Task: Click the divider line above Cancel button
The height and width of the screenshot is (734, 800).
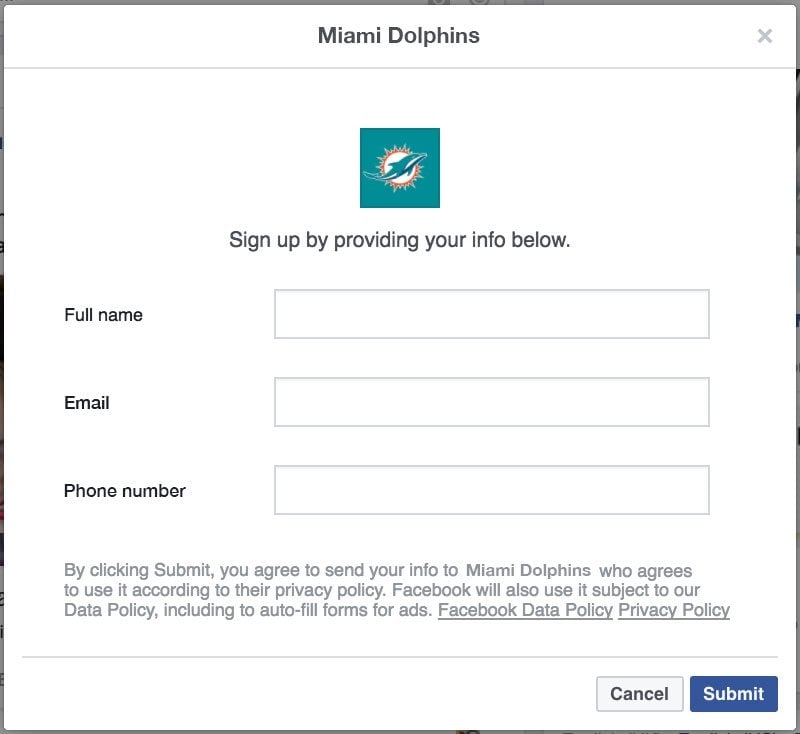Action: coord(399,657)
